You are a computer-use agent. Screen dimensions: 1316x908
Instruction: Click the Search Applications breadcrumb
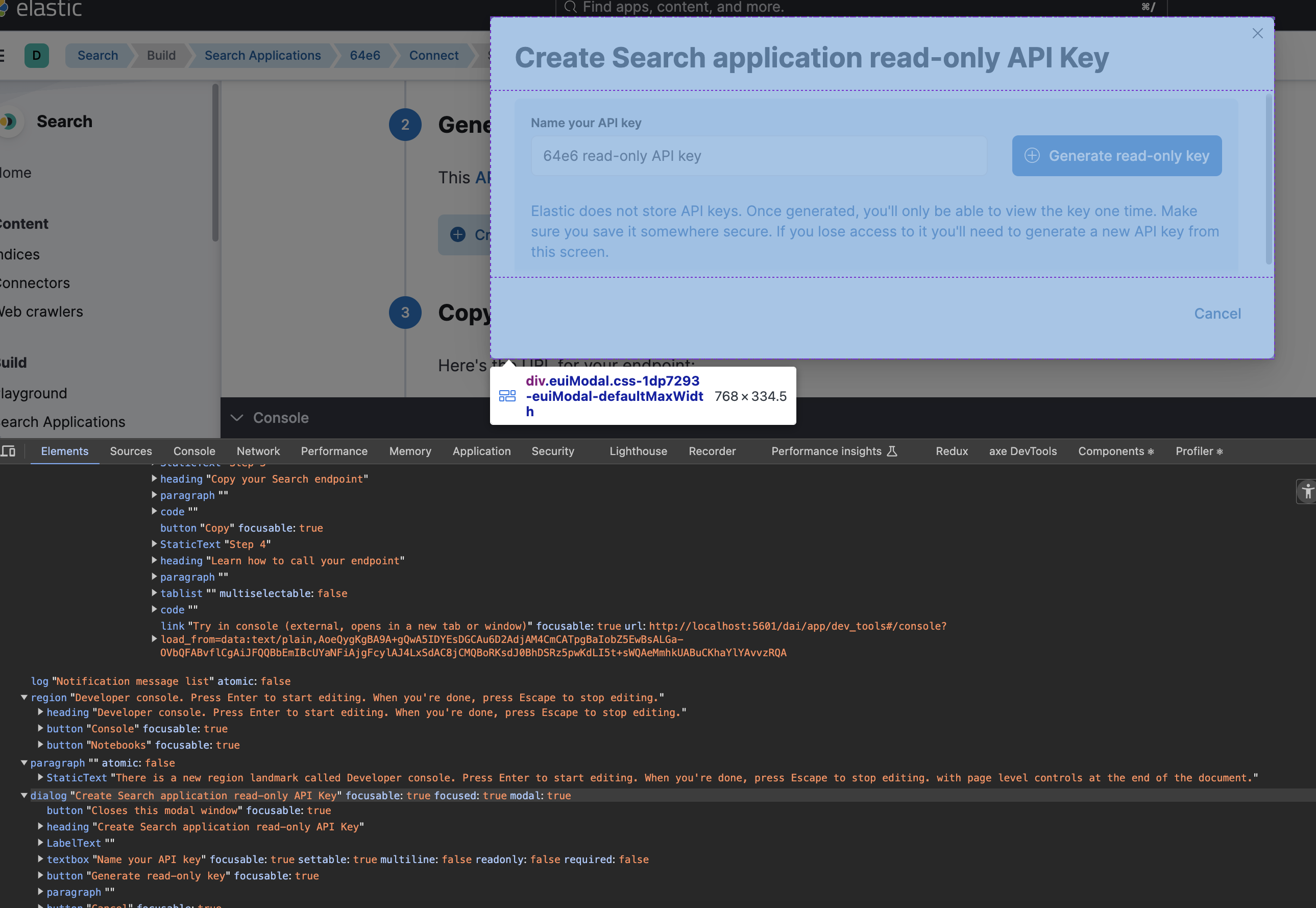click(263, 56)
